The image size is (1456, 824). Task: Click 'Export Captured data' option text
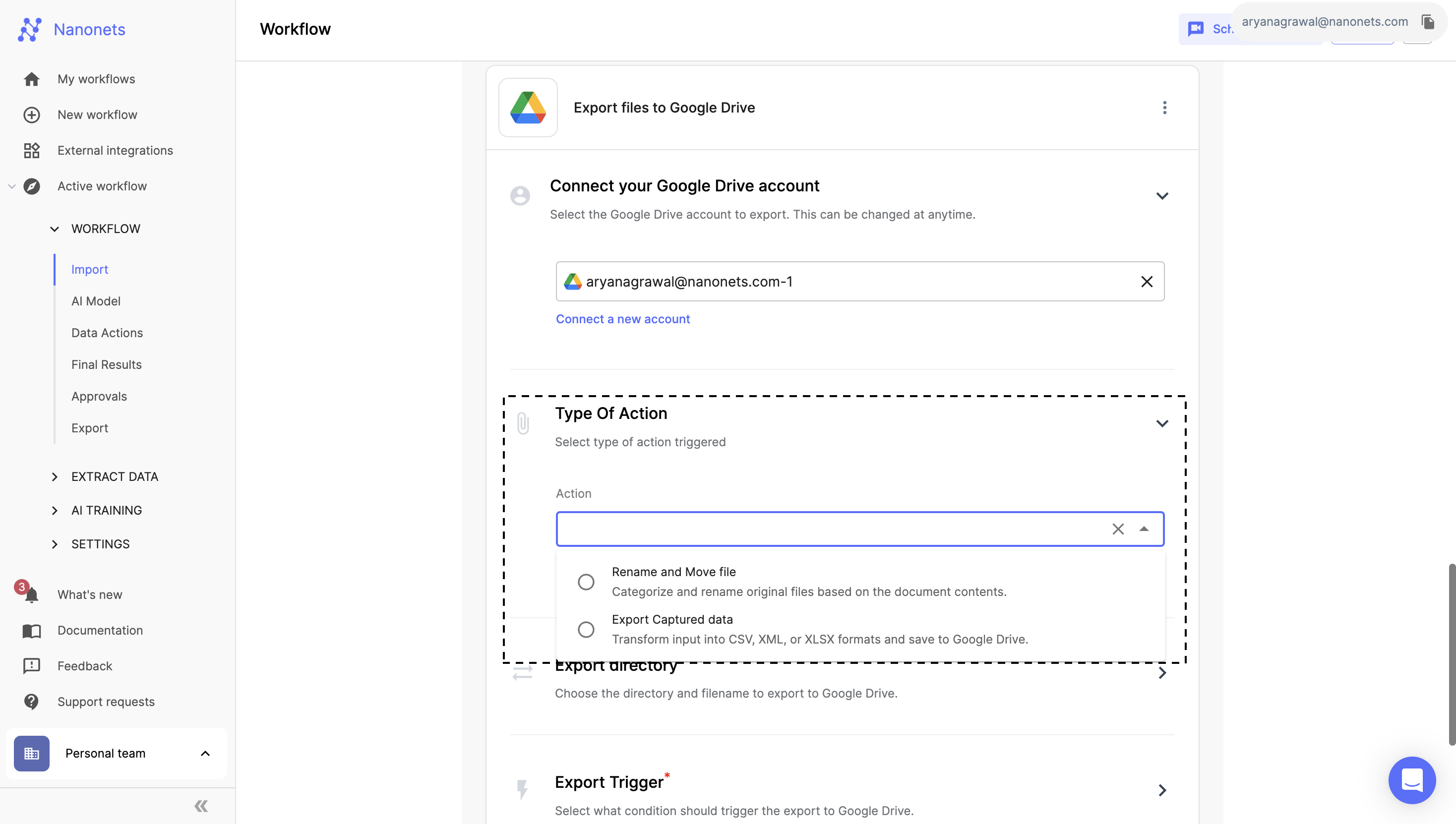(672, 620)
